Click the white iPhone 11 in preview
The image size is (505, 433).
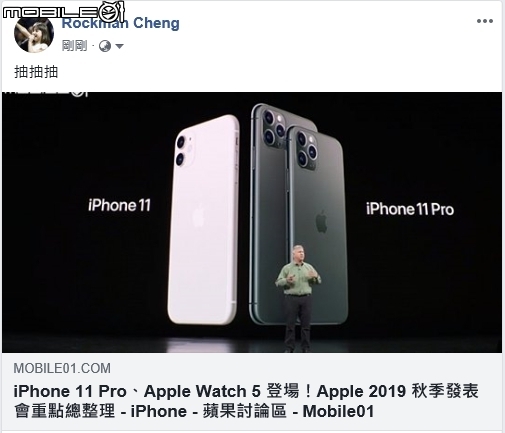click(x=203, y=220)
